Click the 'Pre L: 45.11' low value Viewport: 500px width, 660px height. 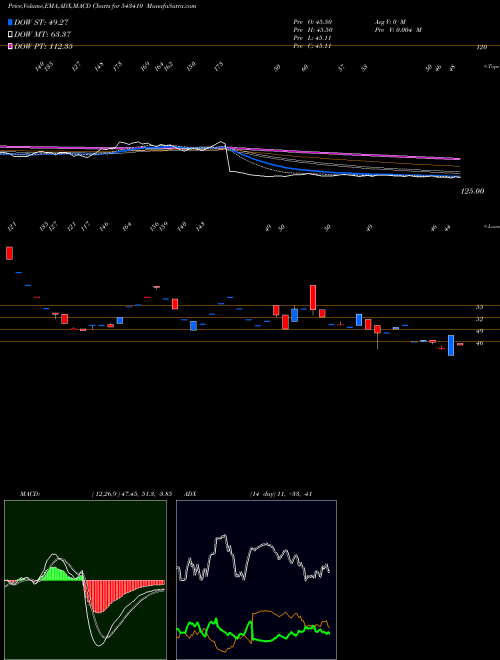pos(312,38)
